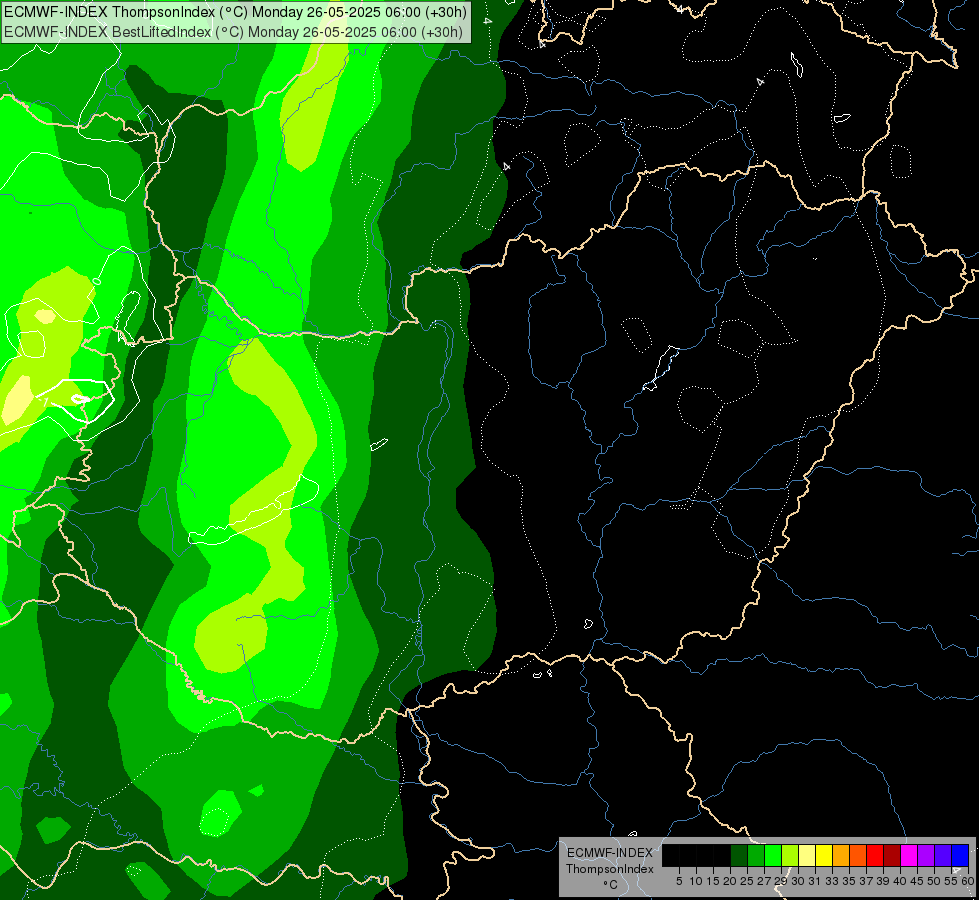The image size is (979, 900).
Task: Click the legend tick value 5
Action: click(679, 881)
